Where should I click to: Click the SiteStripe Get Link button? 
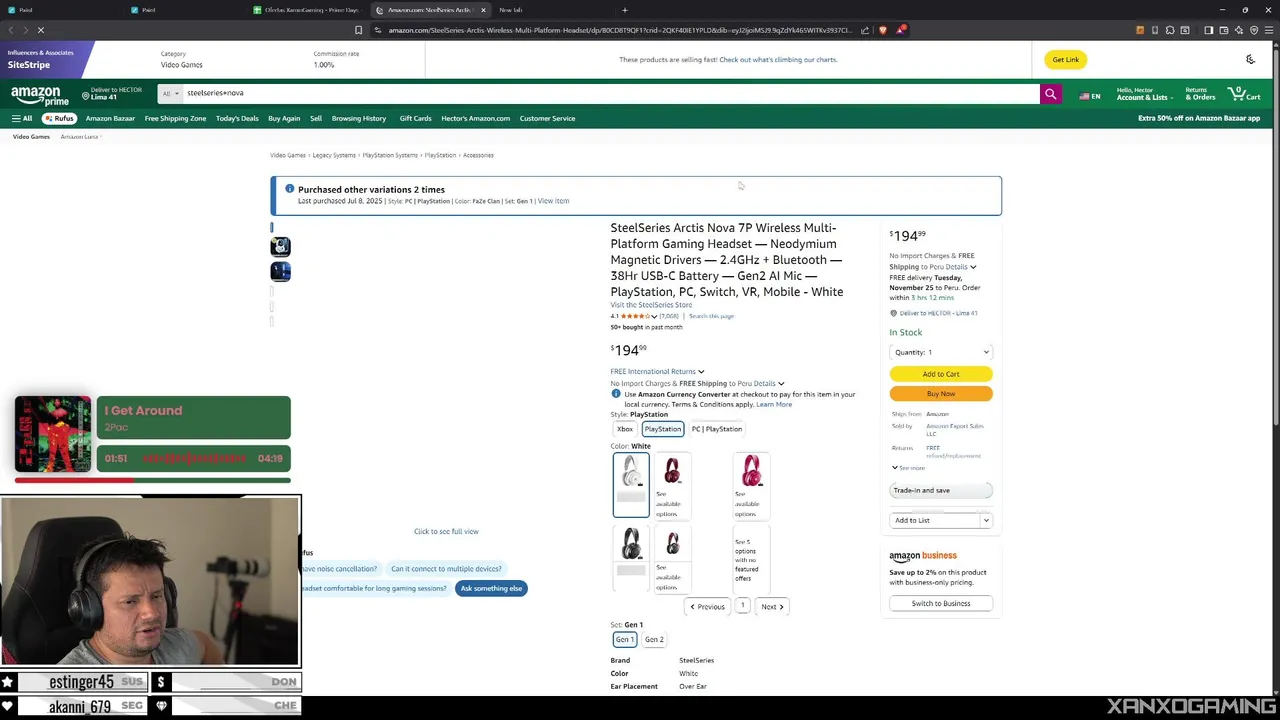1065,59
